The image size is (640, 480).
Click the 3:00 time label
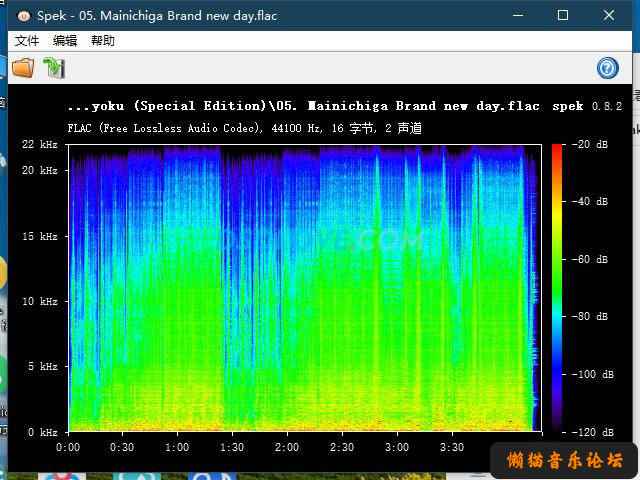coord(397,447)
